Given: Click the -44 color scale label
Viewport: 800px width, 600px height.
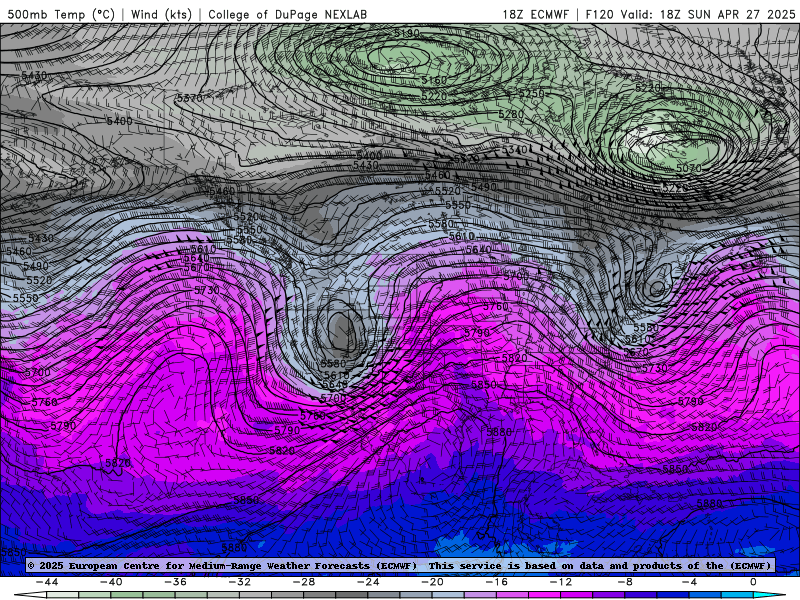Looking at the screenshot, I should [47, 582].
